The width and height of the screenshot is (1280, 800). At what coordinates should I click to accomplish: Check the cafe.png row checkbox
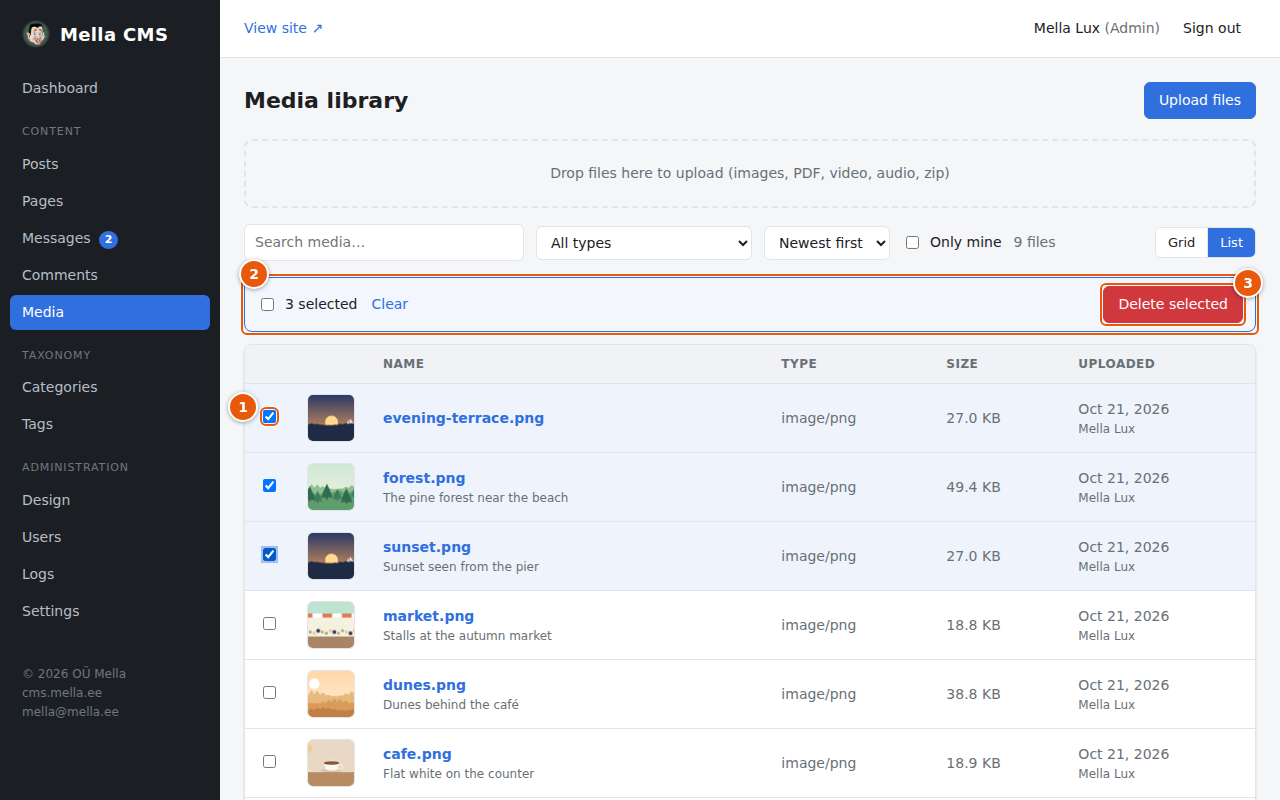pos(269,761)
